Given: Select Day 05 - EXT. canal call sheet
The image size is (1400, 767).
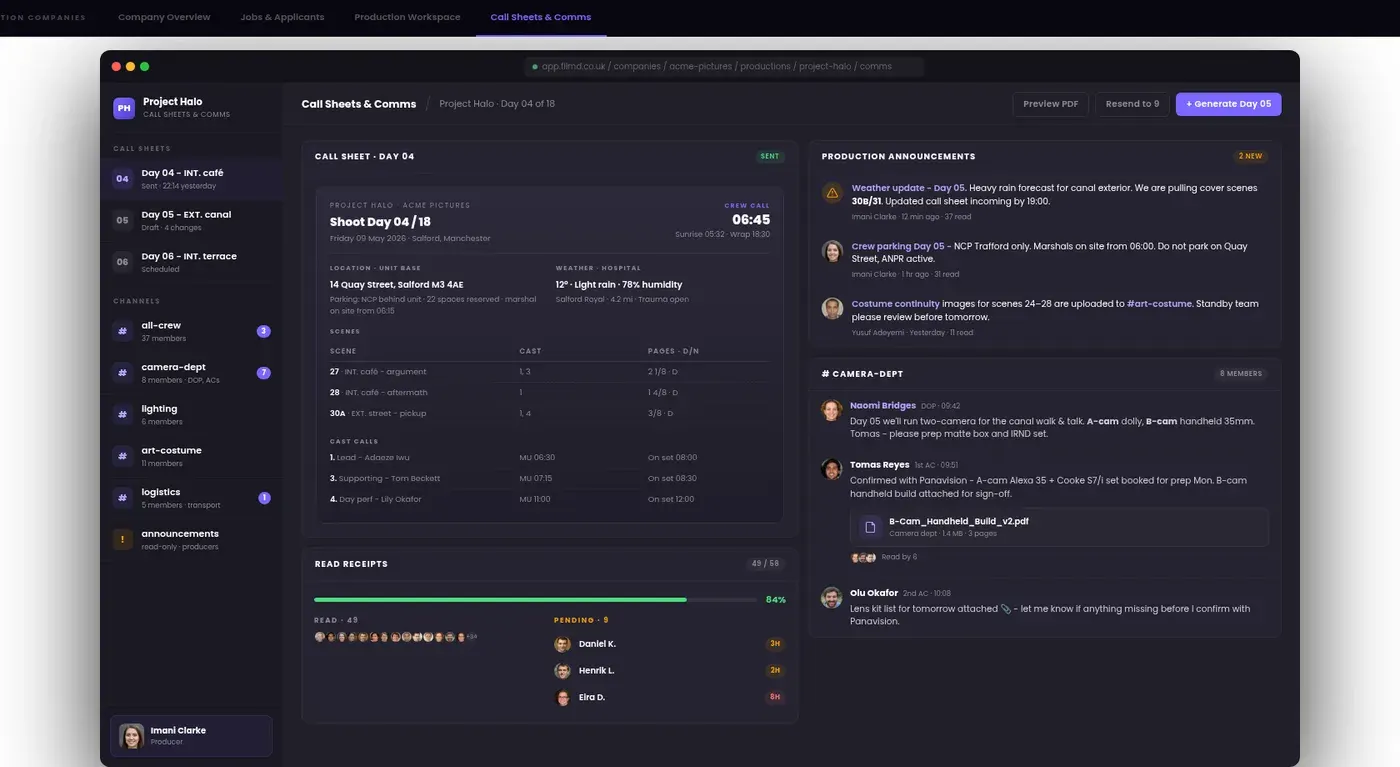Looking at the screenshot, I should click(191, 220).
